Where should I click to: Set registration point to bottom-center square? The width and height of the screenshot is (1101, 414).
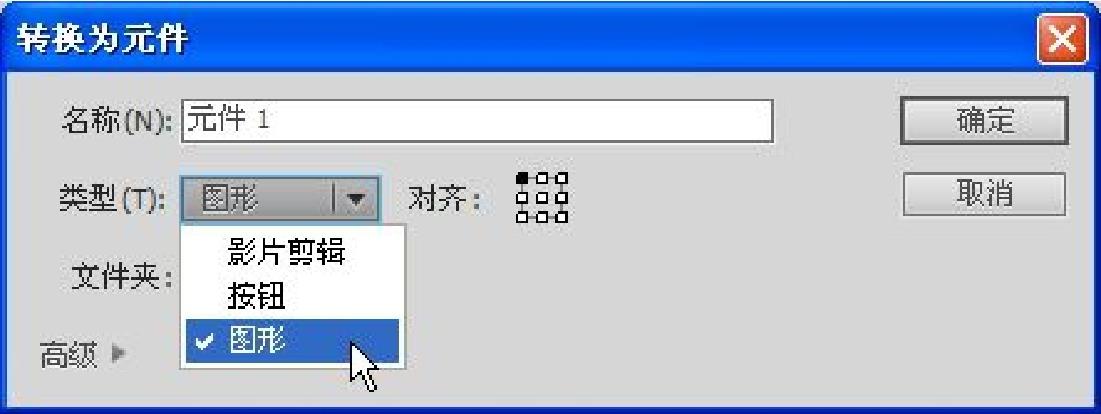(x=541, y=217)
